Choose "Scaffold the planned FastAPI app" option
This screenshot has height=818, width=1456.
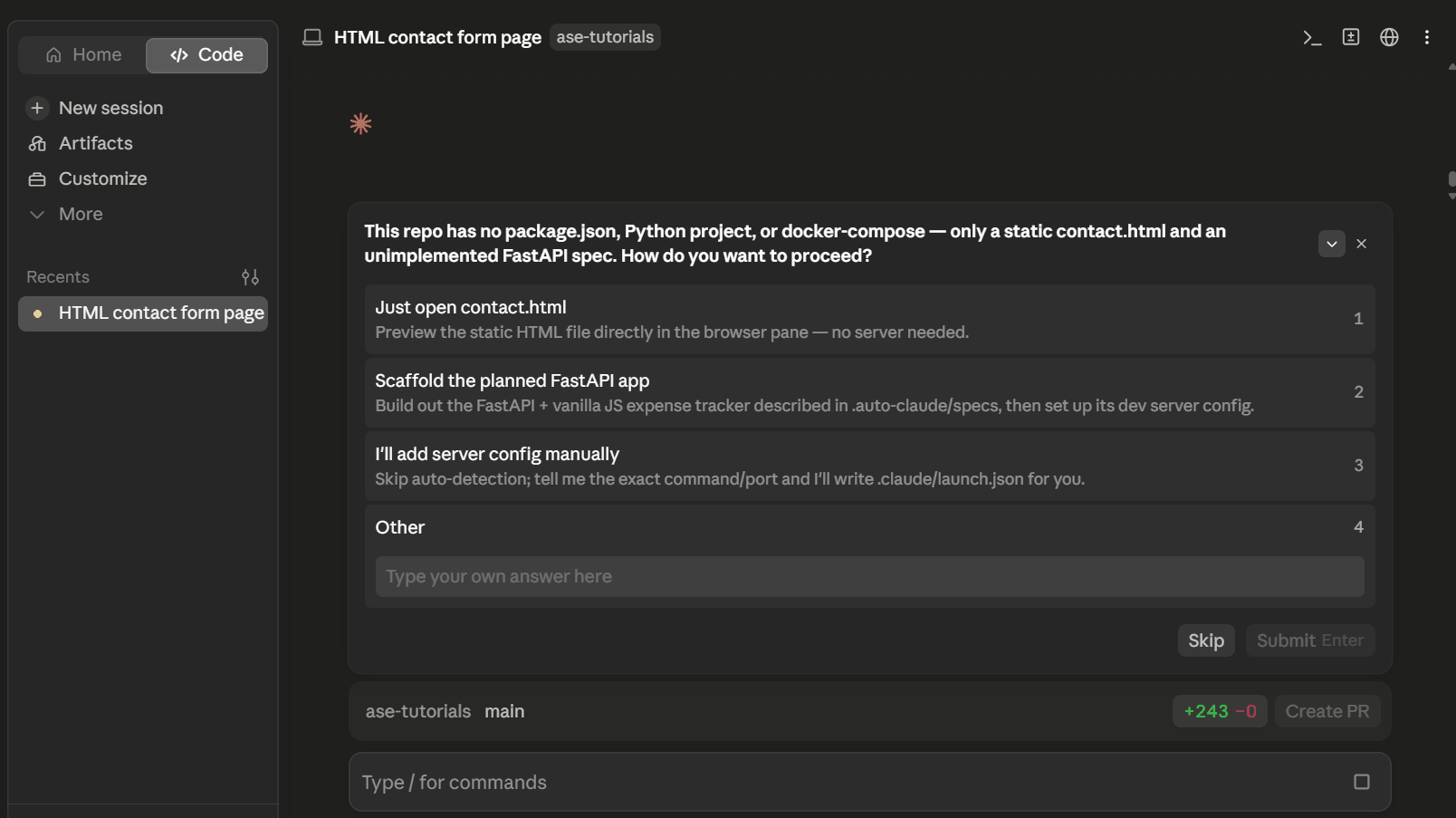[x=869, y=392]
